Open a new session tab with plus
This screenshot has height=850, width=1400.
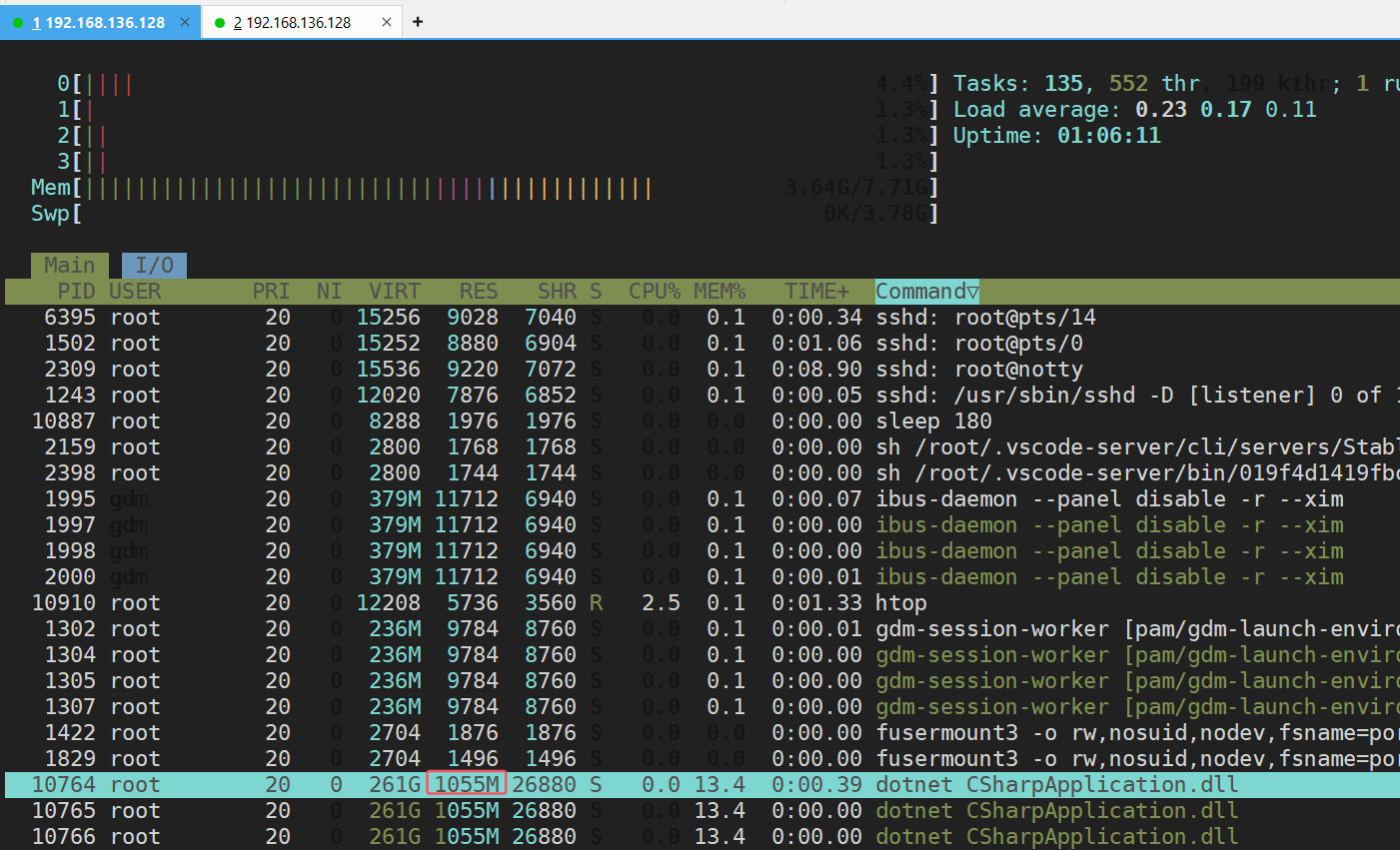pyautogui.click(x=418, y=22)
